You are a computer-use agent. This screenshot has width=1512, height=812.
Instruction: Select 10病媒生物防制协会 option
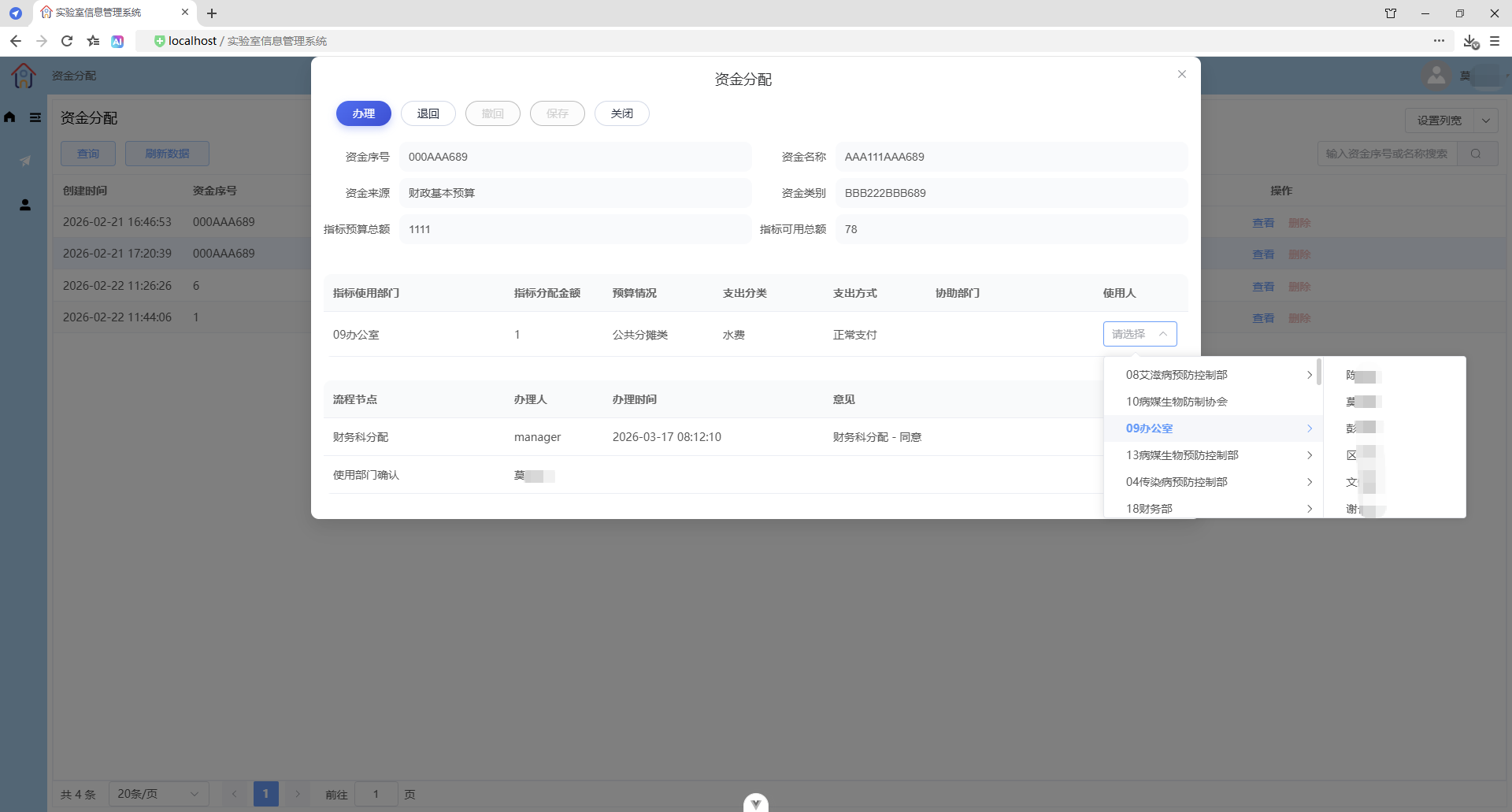[x=1214, y=402]
